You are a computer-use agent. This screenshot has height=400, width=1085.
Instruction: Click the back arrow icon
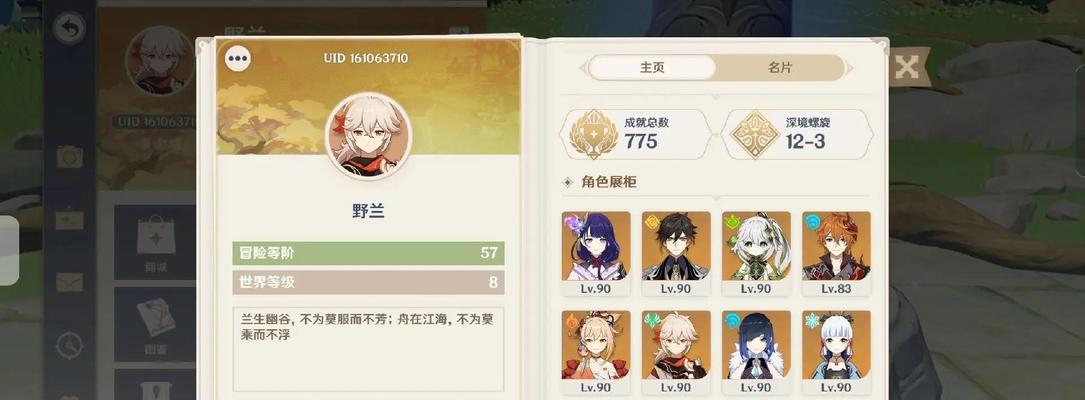(x=70, y=28)
